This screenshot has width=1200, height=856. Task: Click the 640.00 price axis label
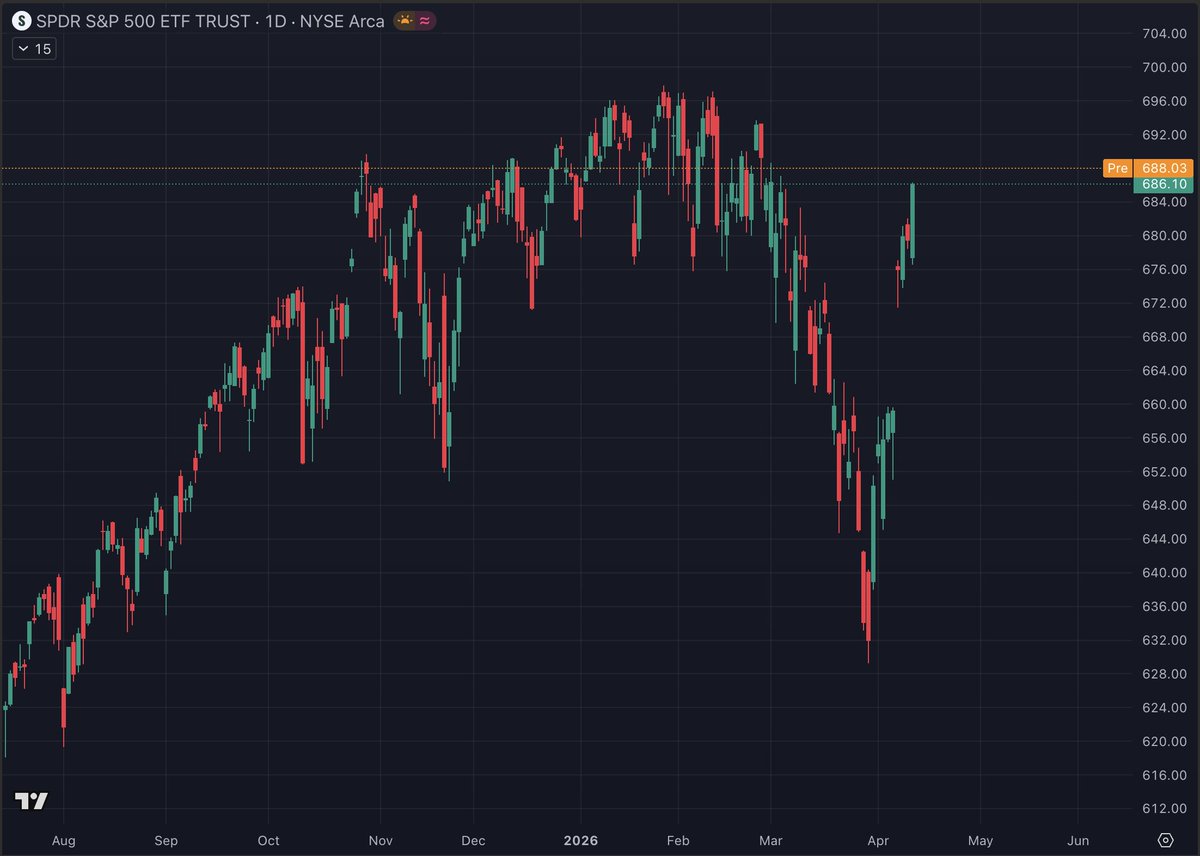[1163, 573]
